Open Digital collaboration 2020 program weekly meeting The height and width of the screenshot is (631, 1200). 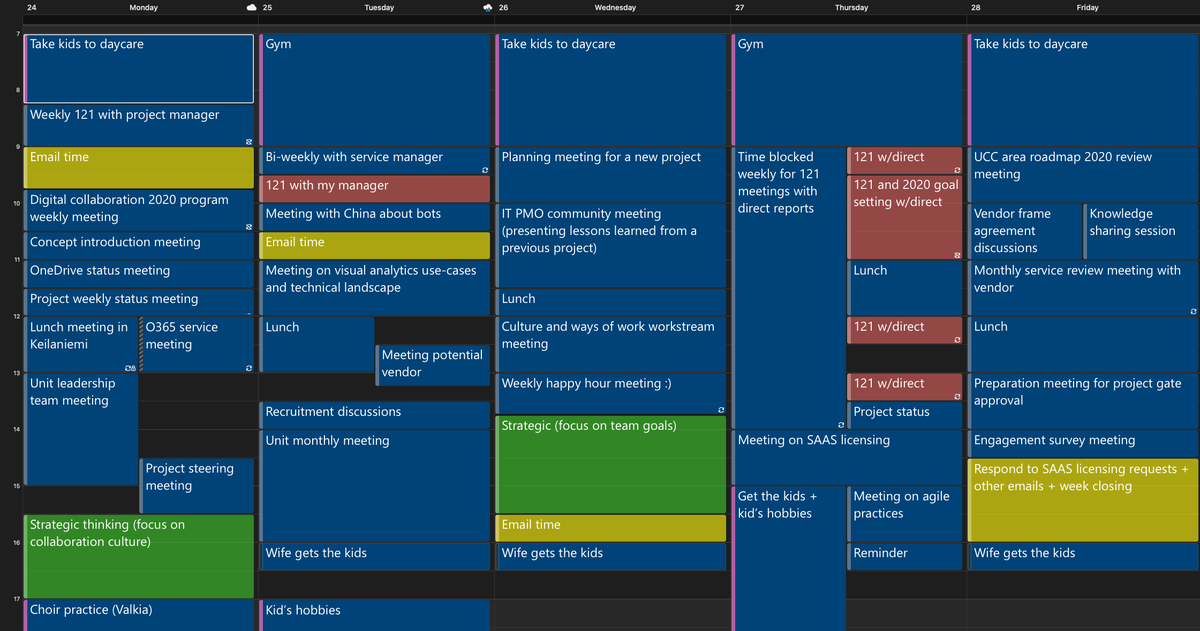pyautogui.click(x=139, y=211)
